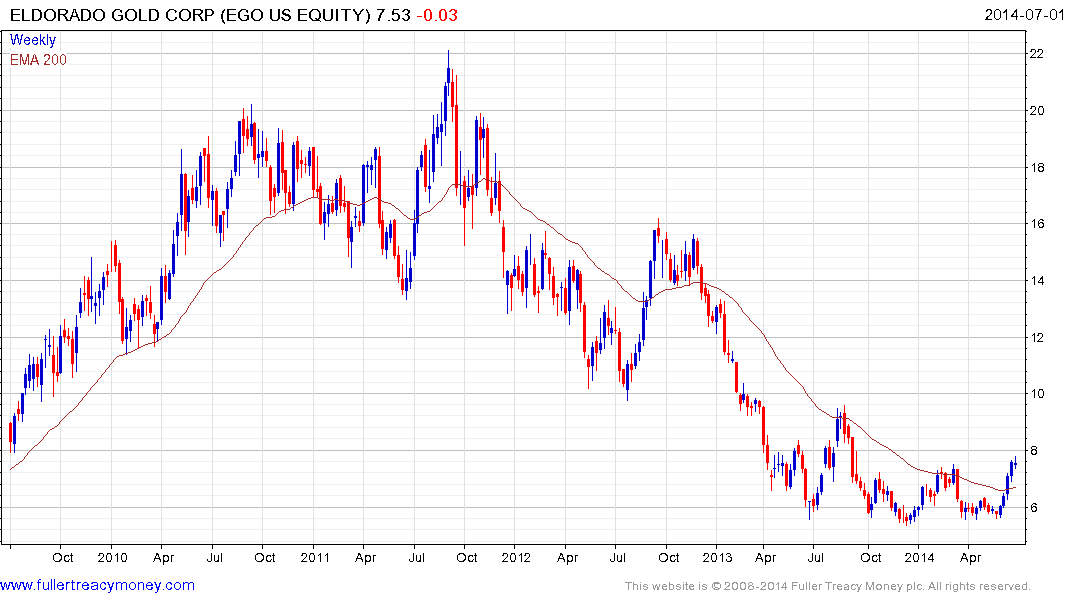Click the 10 price axis label
Viewport: 1075px width, 600px height.
tap(1037, 394)
